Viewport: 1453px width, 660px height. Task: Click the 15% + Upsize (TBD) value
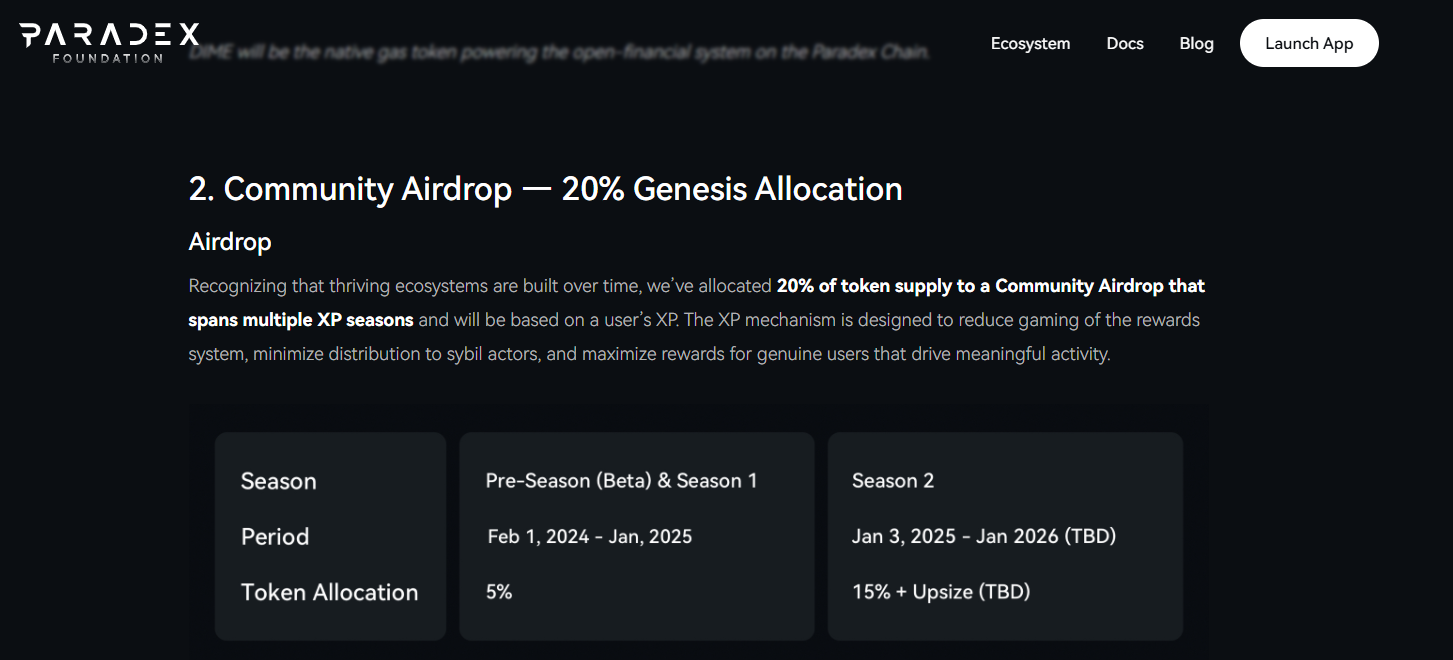click(943, 591)
